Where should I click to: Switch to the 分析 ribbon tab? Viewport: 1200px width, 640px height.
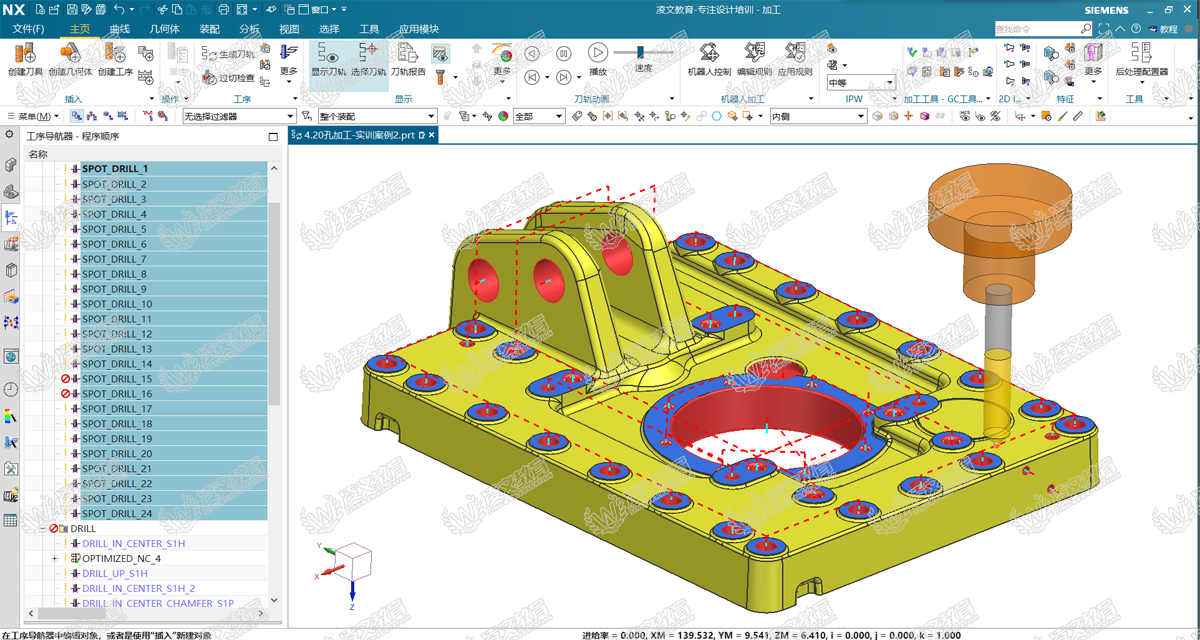(x=249, y=29)
